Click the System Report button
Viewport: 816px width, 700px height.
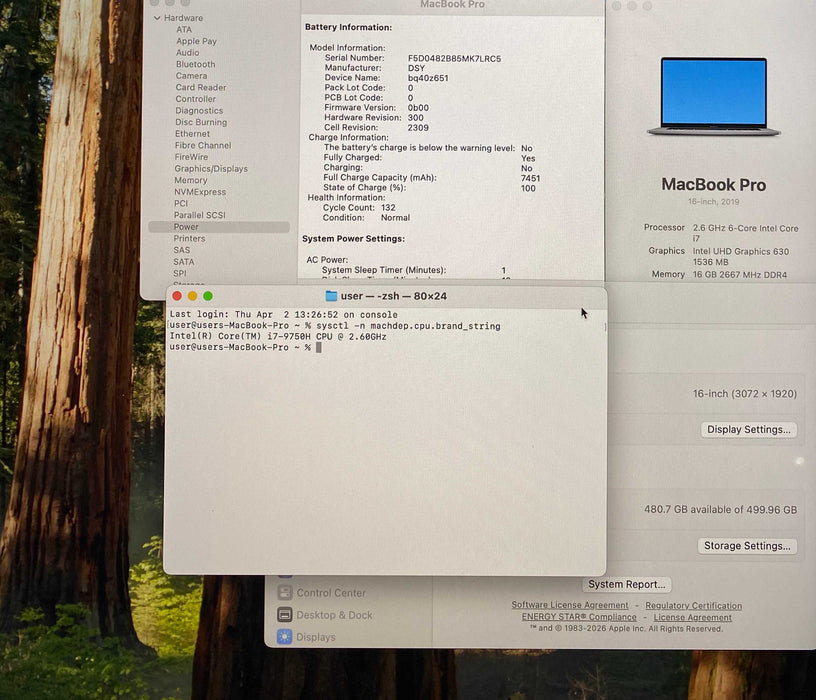pos(627,584)
